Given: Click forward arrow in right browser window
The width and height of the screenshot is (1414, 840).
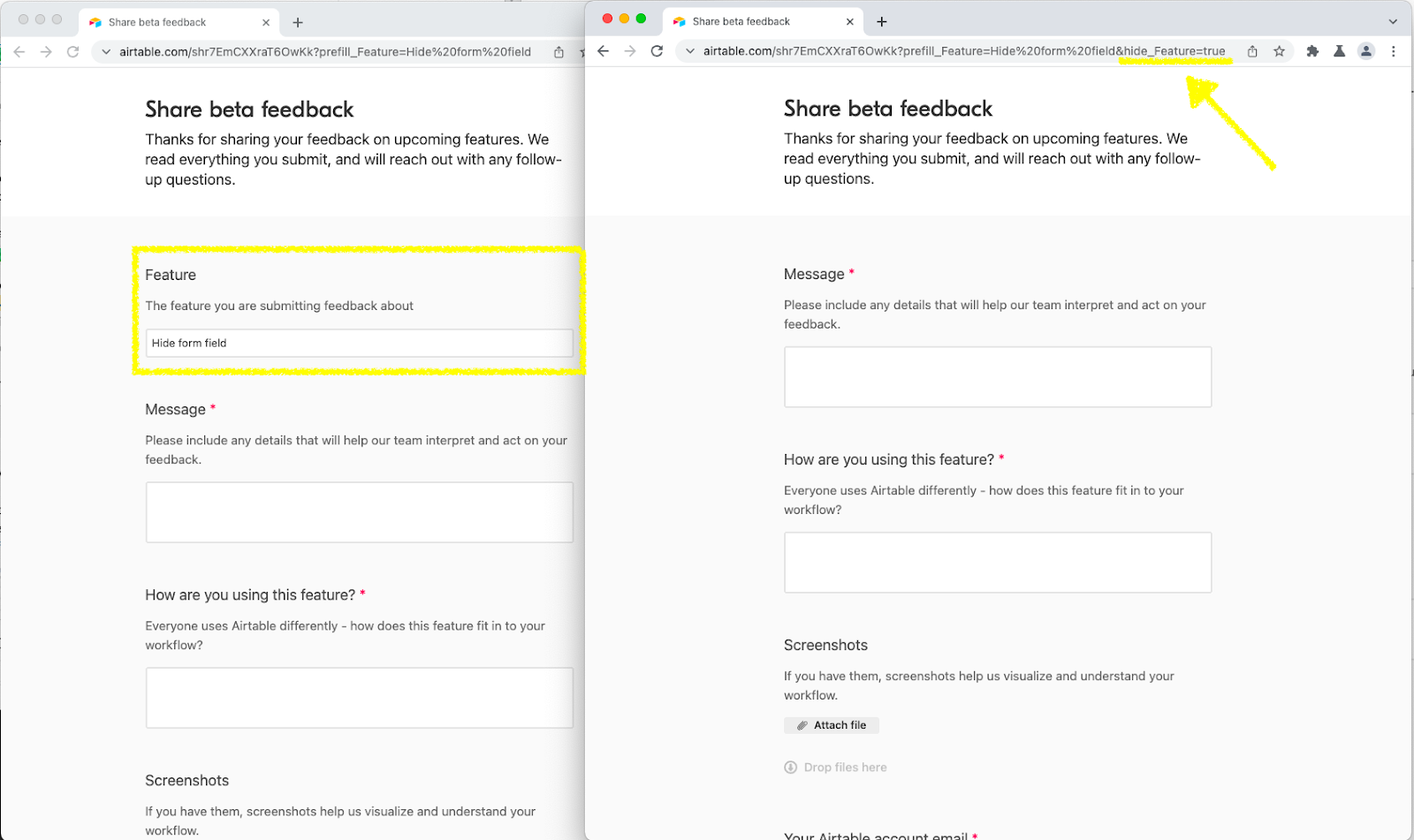Looking at the screenshot, I should [630, 51].
